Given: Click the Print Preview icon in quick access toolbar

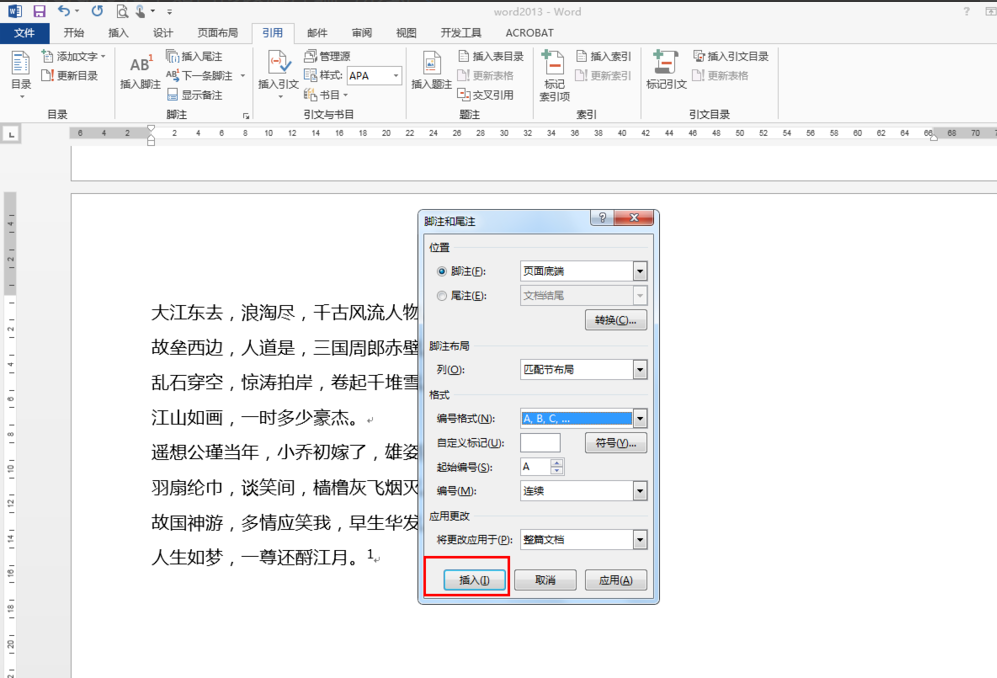Looking at the screenshot, I should tap(122, 11).
